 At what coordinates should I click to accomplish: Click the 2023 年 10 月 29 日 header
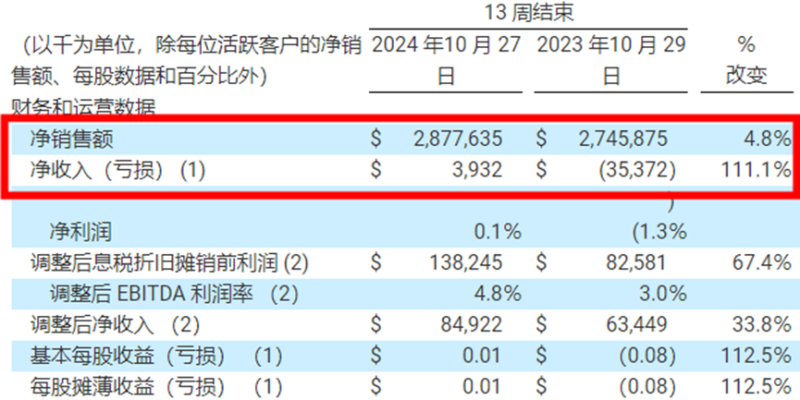click(x=612, y=60)
